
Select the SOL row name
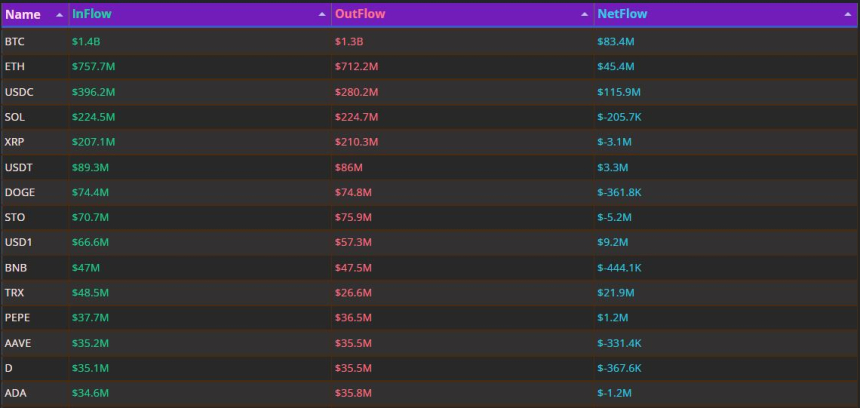(x=14, y=117)
